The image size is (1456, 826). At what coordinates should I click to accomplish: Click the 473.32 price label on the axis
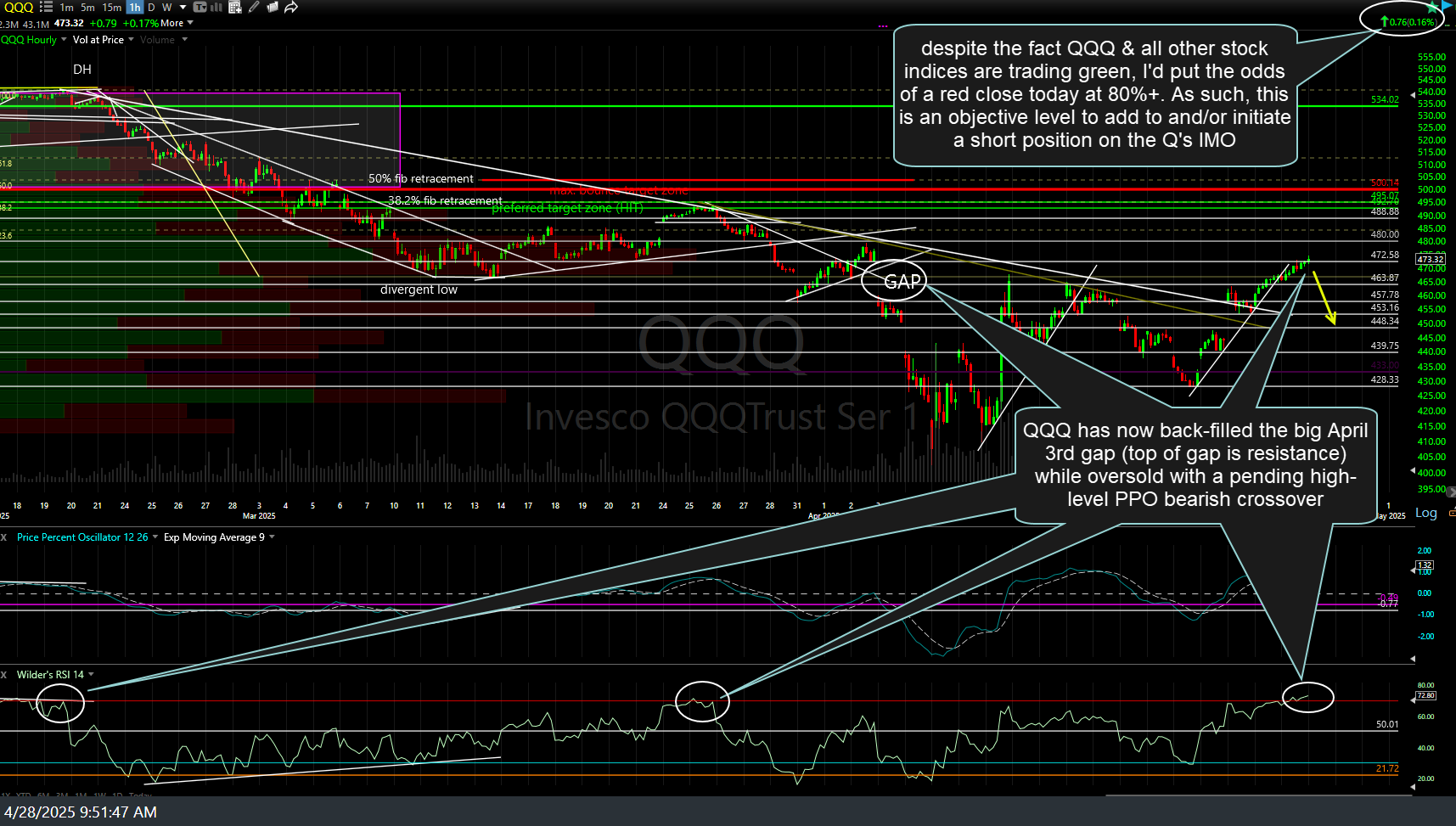point(1430,259)
